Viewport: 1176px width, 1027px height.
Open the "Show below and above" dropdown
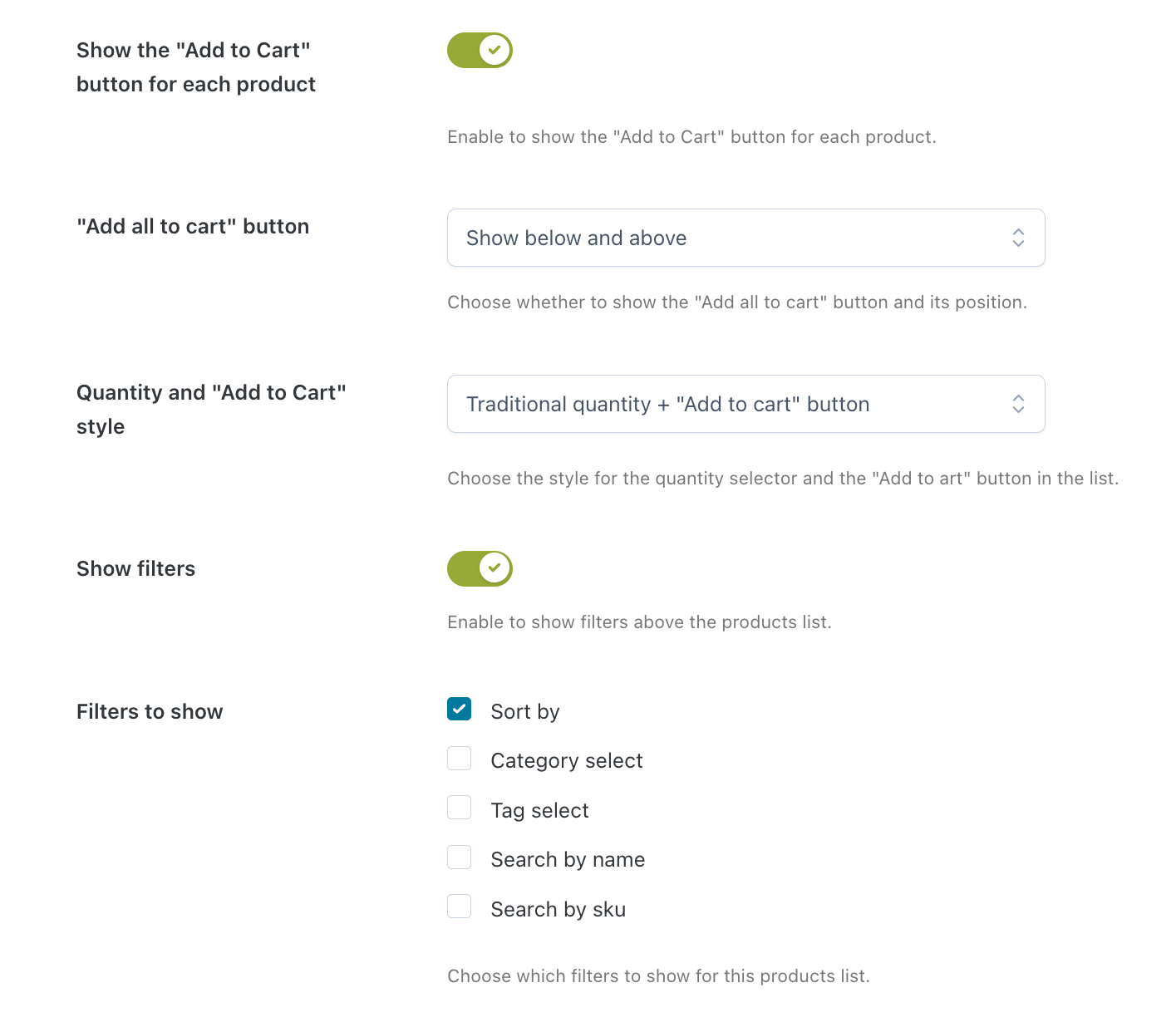(745, 238)
